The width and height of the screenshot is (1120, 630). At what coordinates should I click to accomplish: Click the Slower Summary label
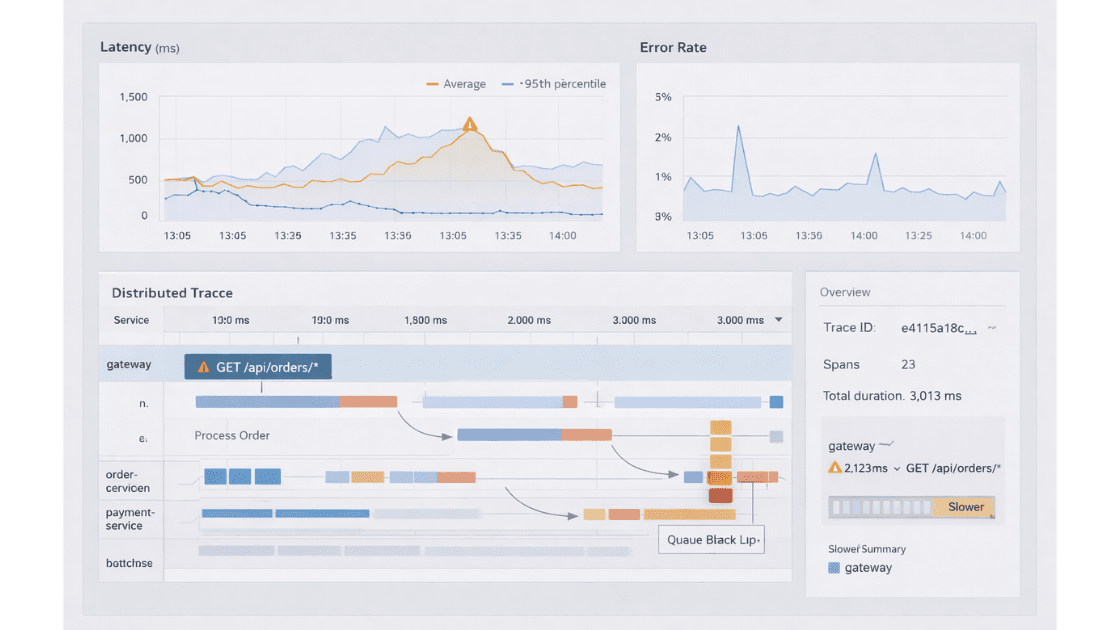click(x=867, y=549)
